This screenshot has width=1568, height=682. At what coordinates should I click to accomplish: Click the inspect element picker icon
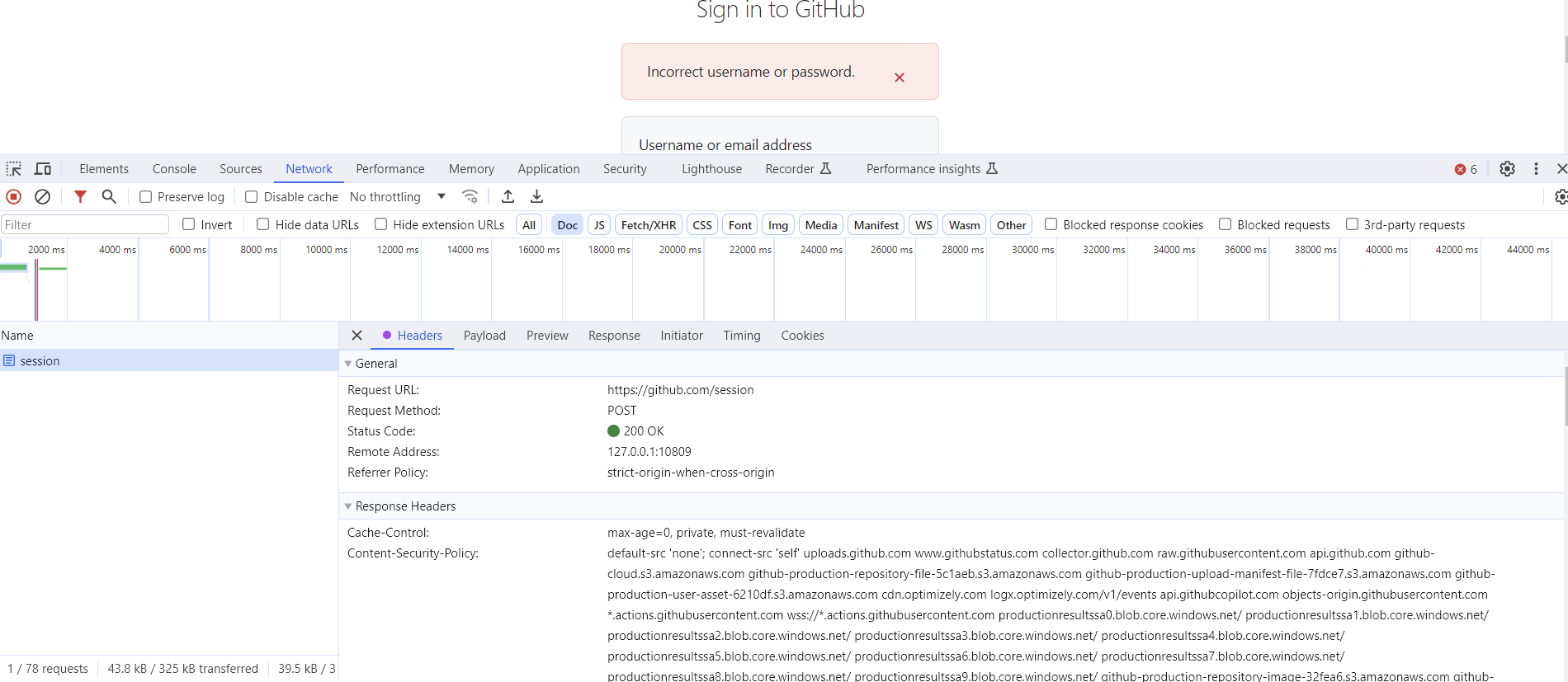pyautogui.click(x=14, y=169)
